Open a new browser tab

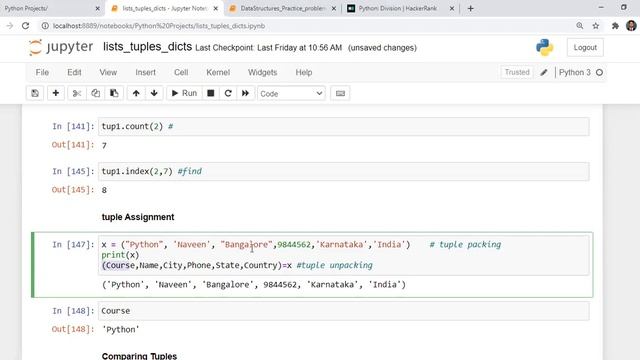(471, 8)
